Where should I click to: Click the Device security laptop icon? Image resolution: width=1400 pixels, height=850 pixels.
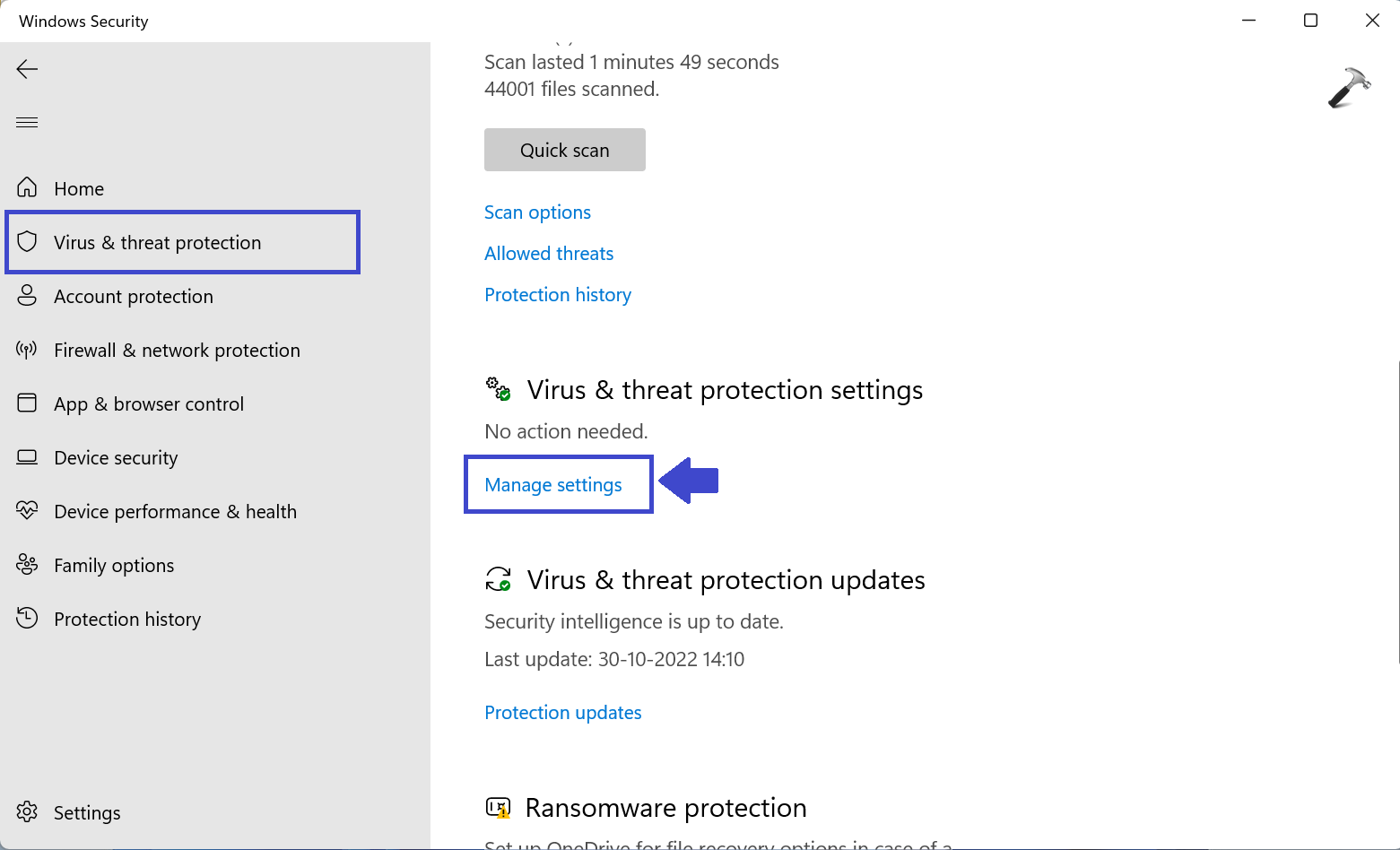pos(27,457)
